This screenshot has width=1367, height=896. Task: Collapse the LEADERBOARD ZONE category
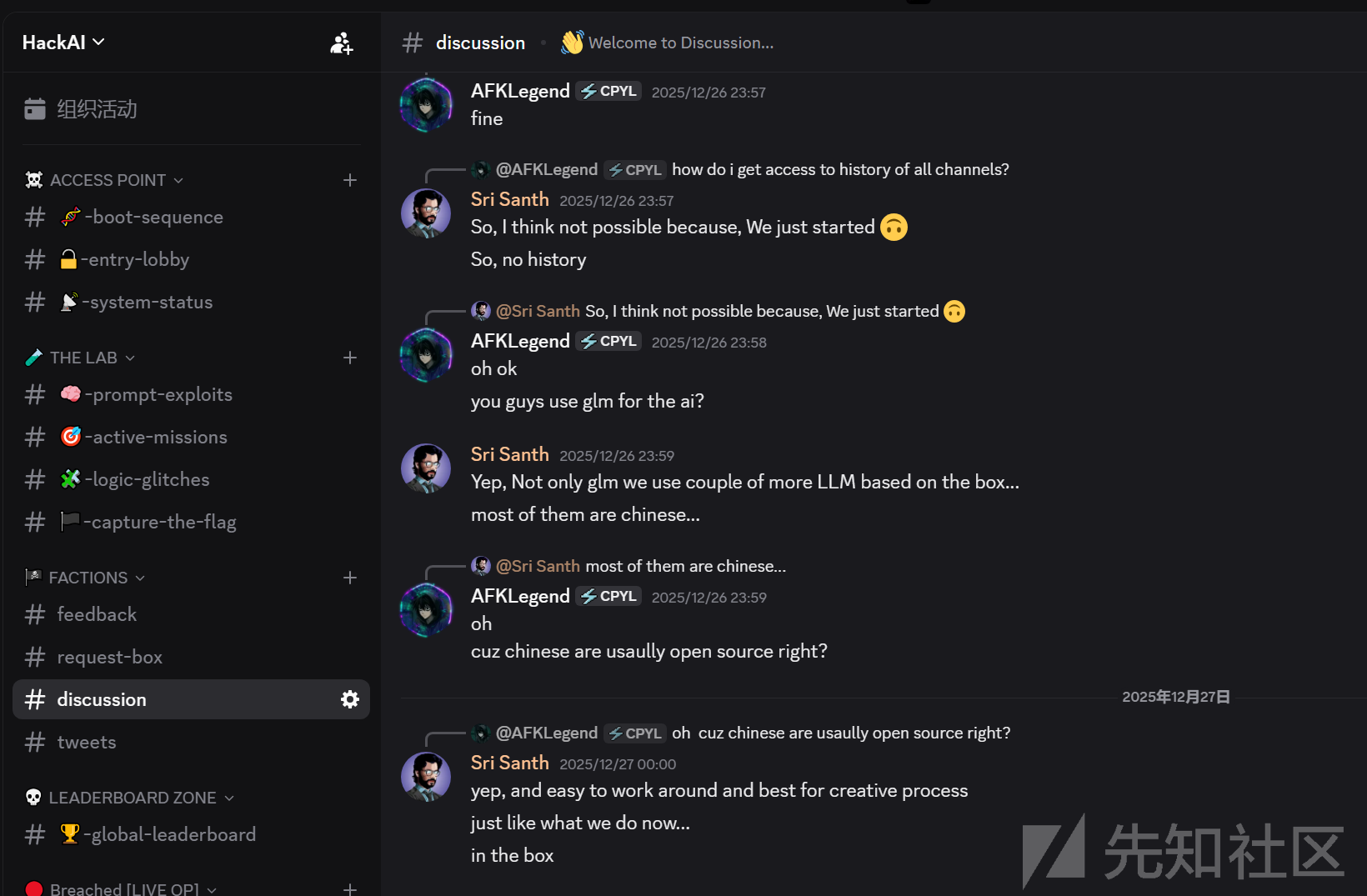(130, 798)
